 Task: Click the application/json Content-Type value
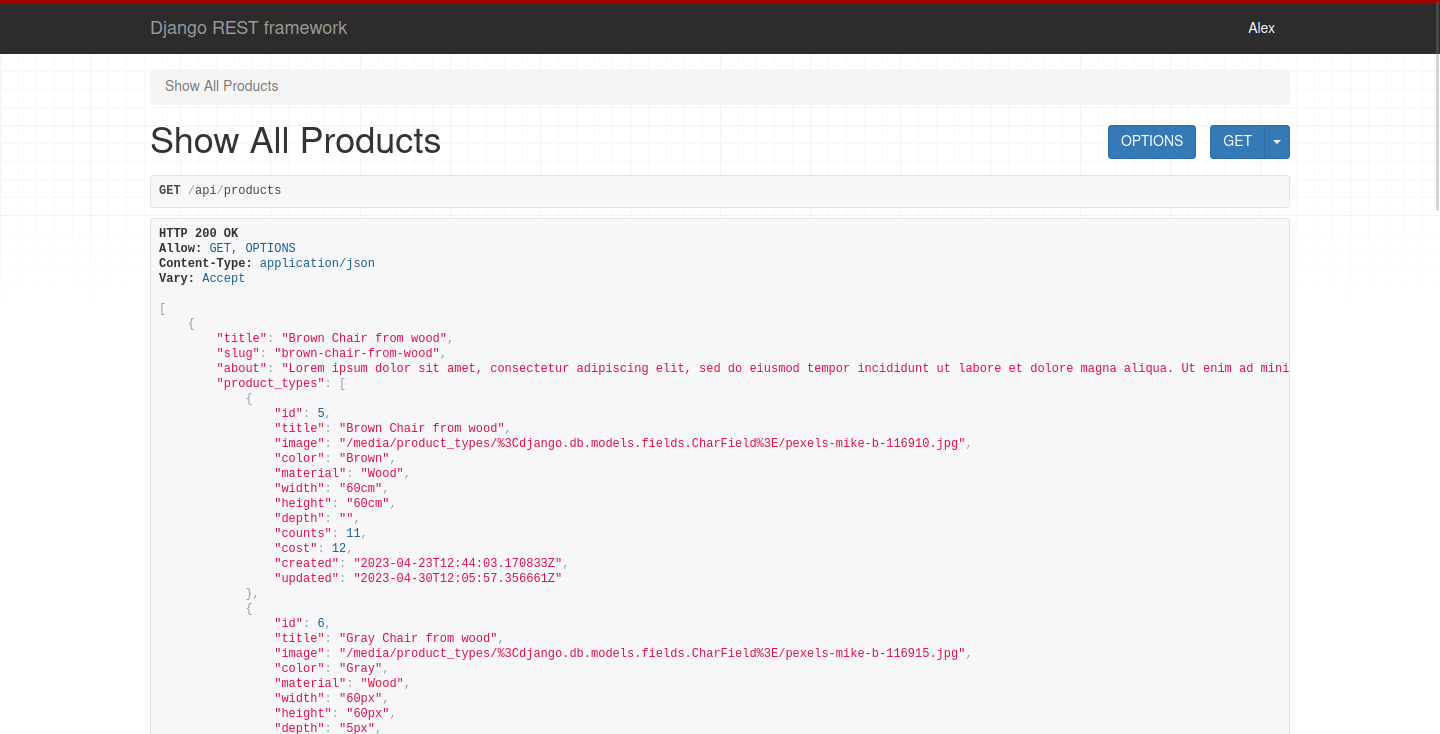[317, 263]
